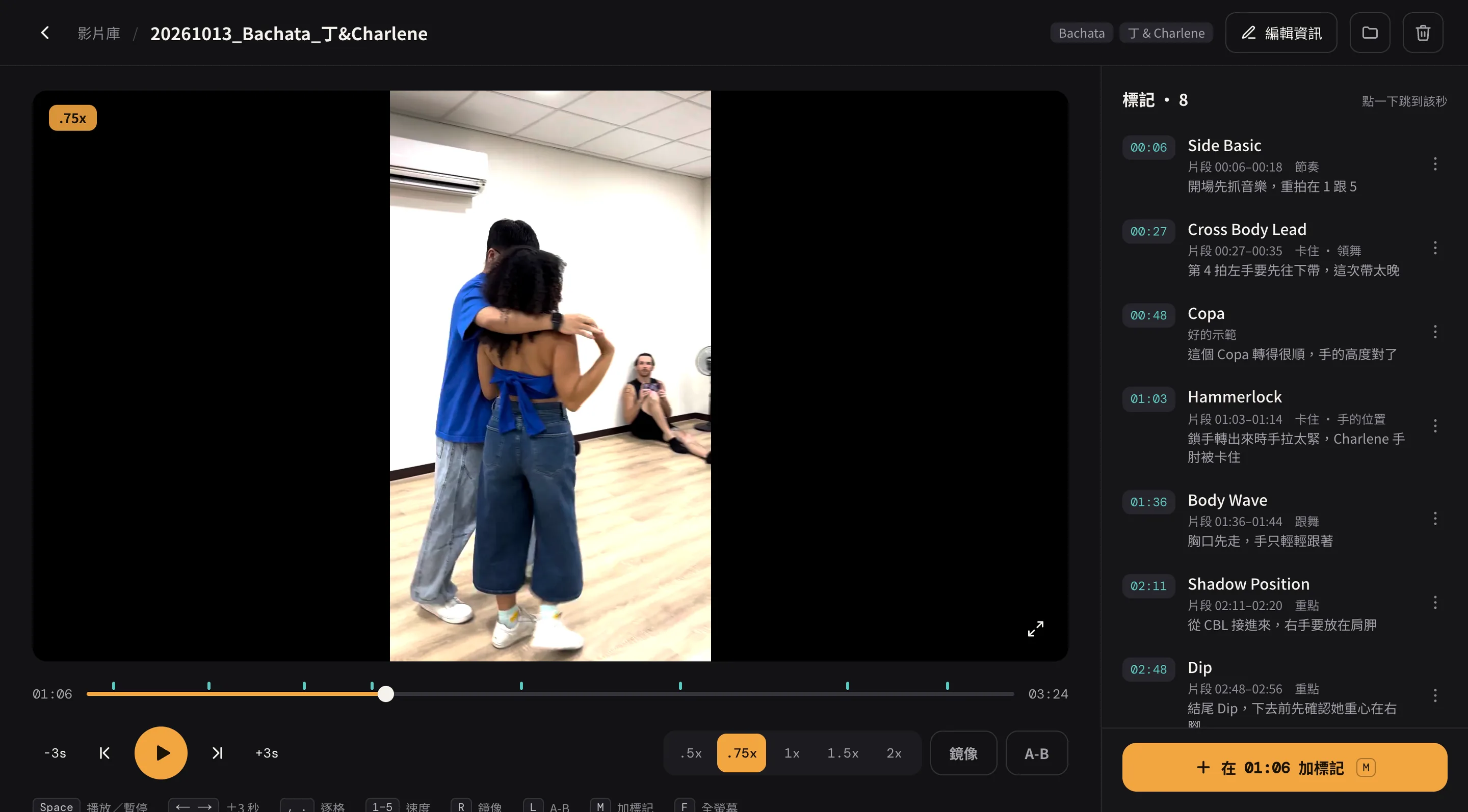Delete video with the trash icon
The height and width of the screenshot is (812, 1468).
coord(1423,33)
